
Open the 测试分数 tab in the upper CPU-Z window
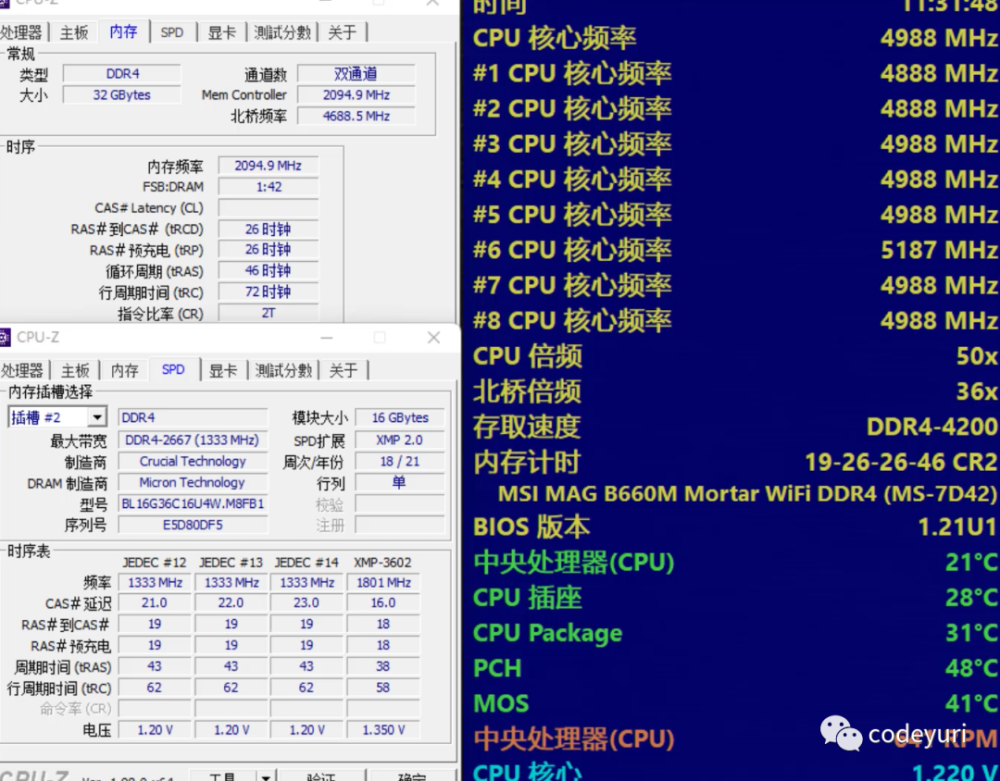click(282, 33)
